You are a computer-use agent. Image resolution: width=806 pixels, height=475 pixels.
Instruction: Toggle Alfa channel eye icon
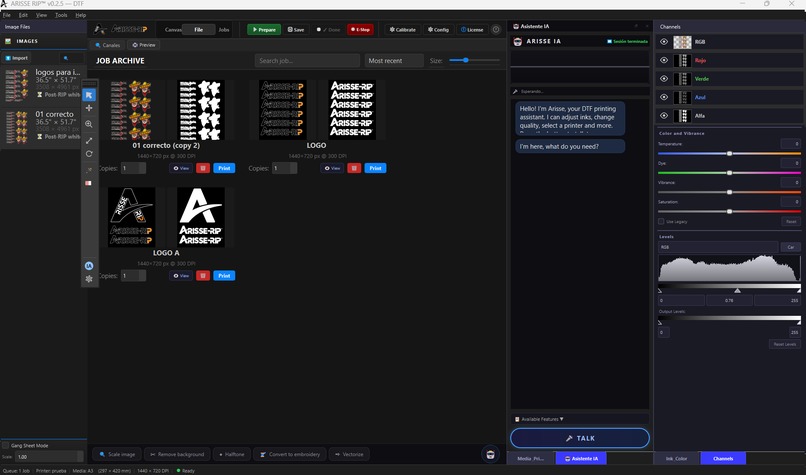(664, 116)
